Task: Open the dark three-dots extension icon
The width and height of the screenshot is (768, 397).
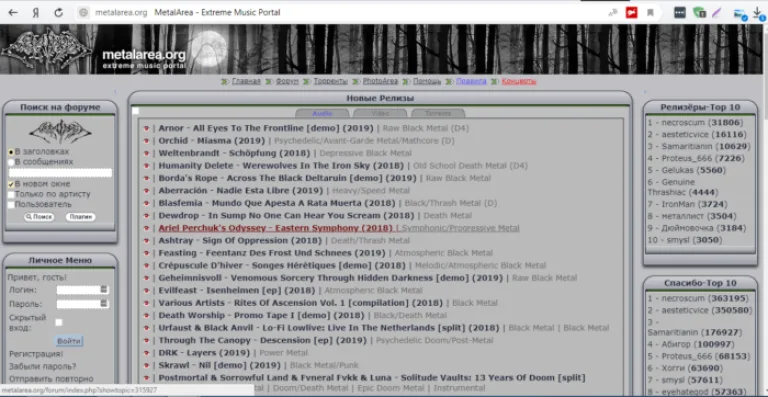Action: coord(680,13)
